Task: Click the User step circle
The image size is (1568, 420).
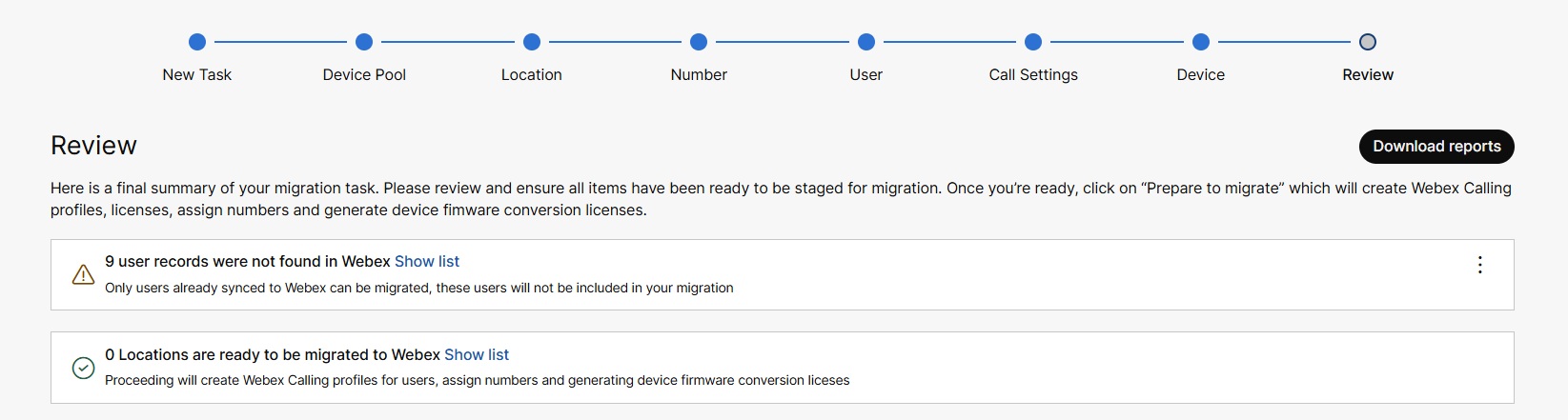Action: pyautogui.click(x=866, y=42)
